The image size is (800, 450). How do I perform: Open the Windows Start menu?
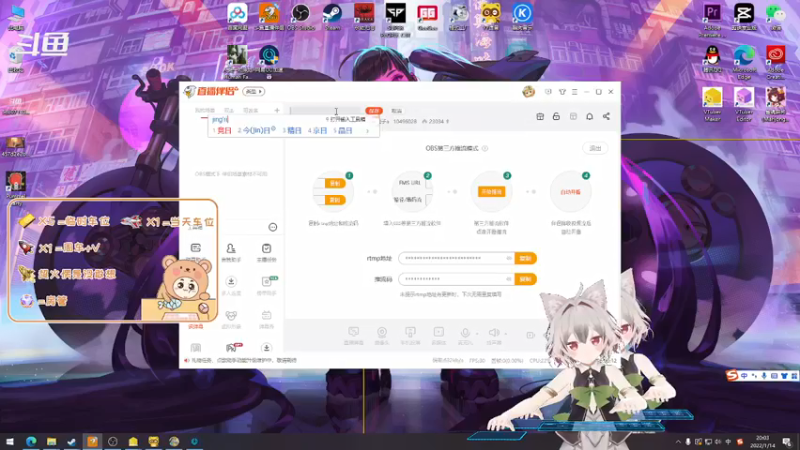tap(10, 442)
